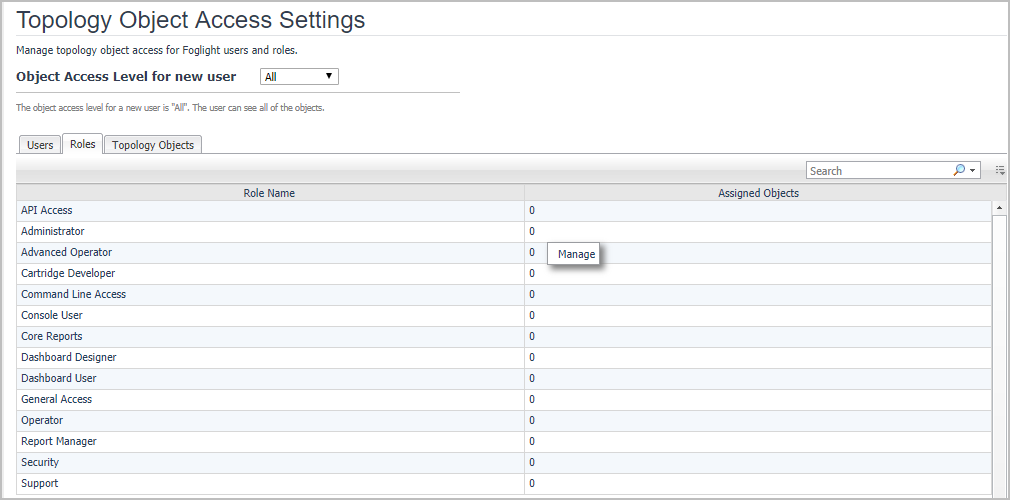Click assigned objects count for Support
The width and height of the screenshot is (1010, 500).
(x=532, y=484)
